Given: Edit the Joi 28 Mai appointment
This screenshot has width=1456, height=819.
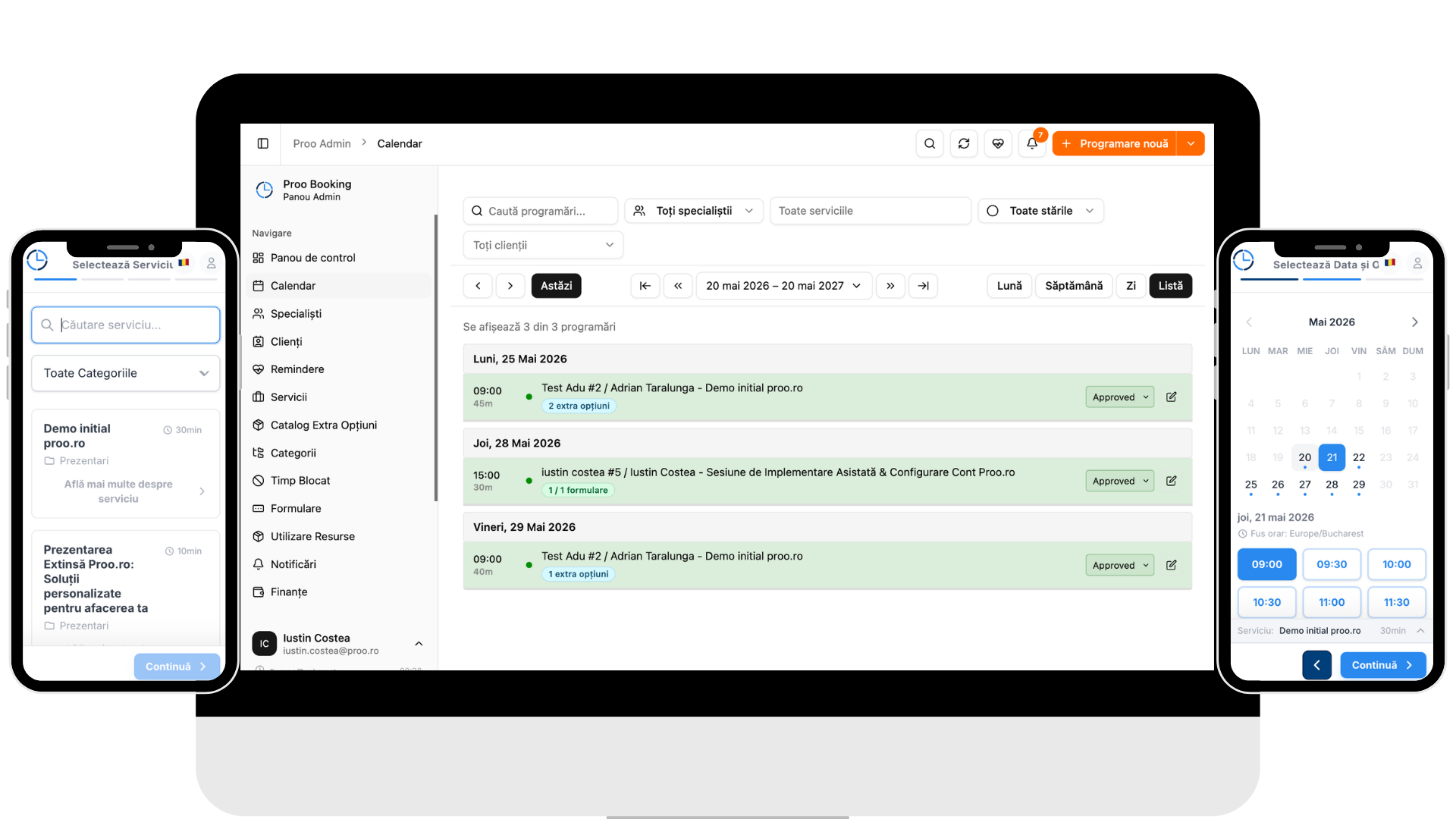Looking at the screenshot, I should [1172, 481].
